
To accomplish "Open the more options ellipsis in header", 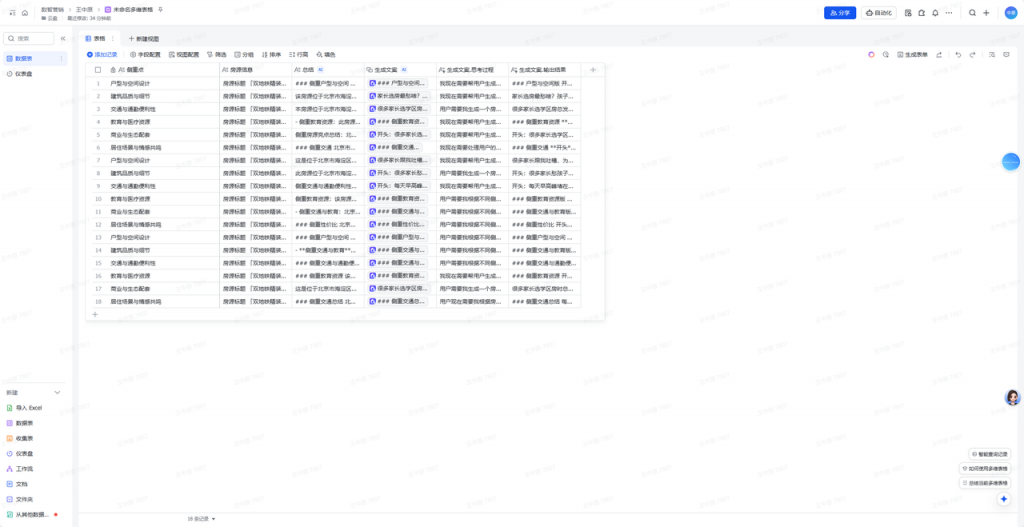I will 949,12.
